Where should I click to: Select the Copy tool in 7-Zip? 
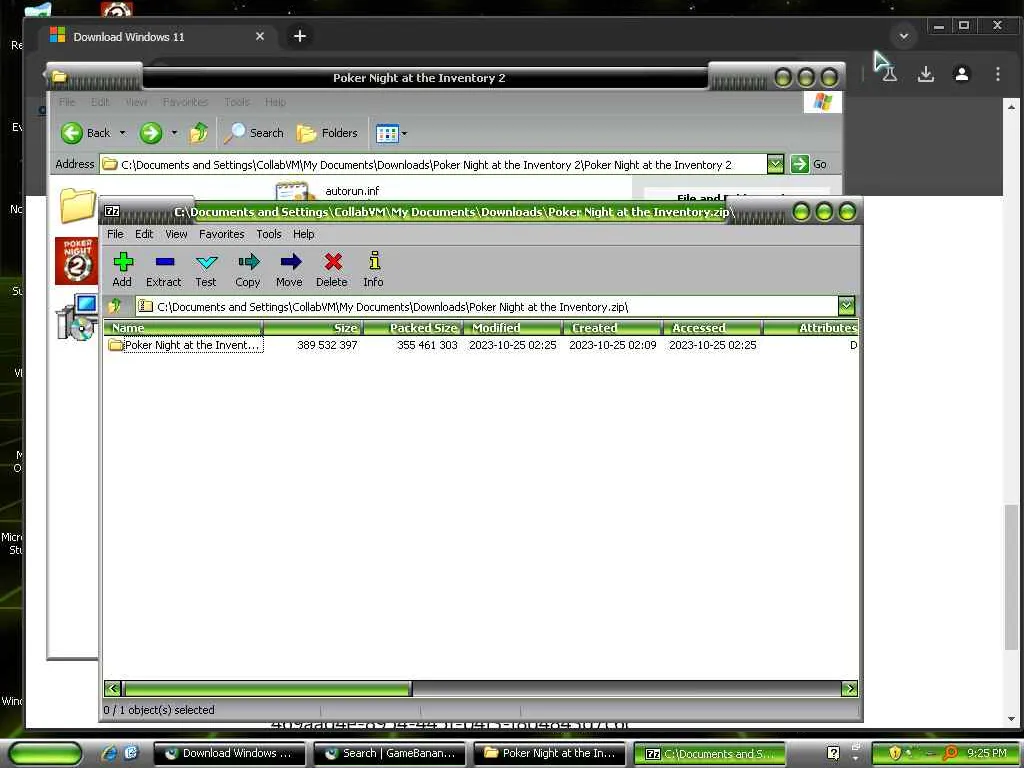(x=248, y=270)
